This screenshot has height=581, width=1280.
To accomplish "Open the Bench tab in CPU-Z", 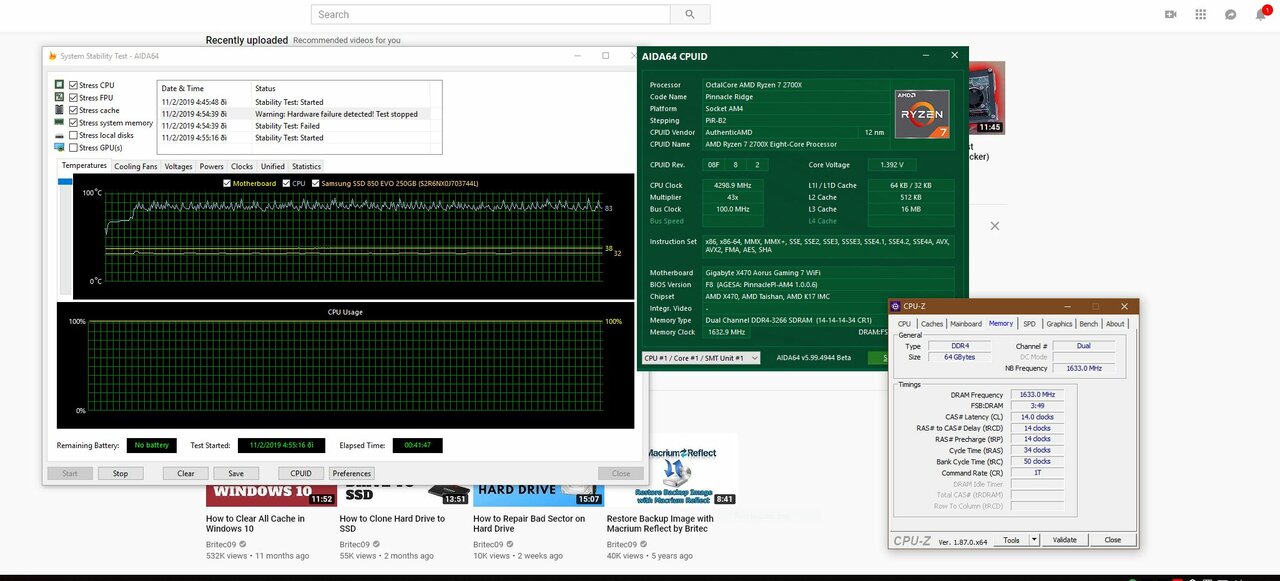I will coord(1089,324).
